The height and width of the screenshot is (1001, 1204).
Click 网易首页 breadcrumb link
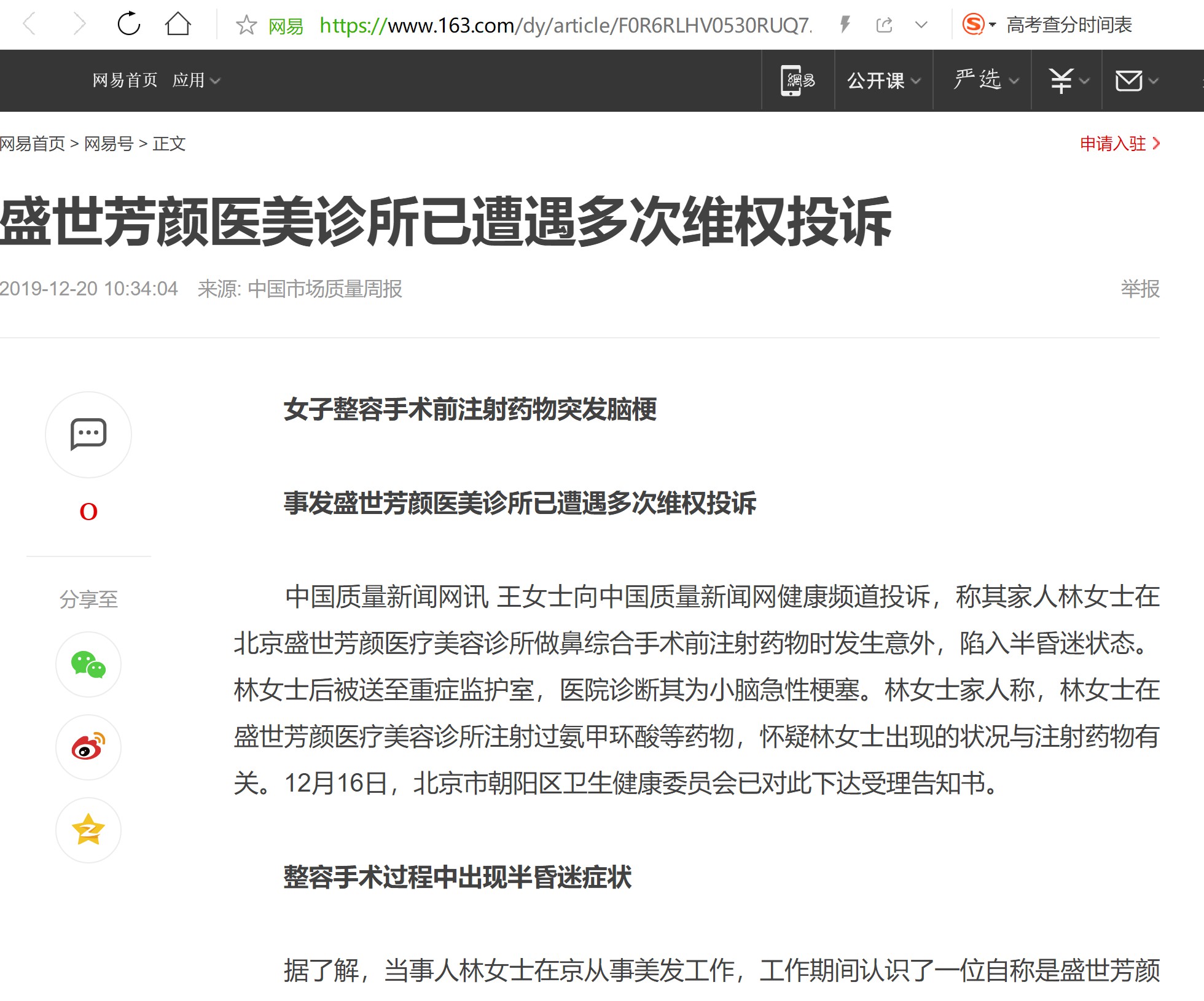coord(32,144)
